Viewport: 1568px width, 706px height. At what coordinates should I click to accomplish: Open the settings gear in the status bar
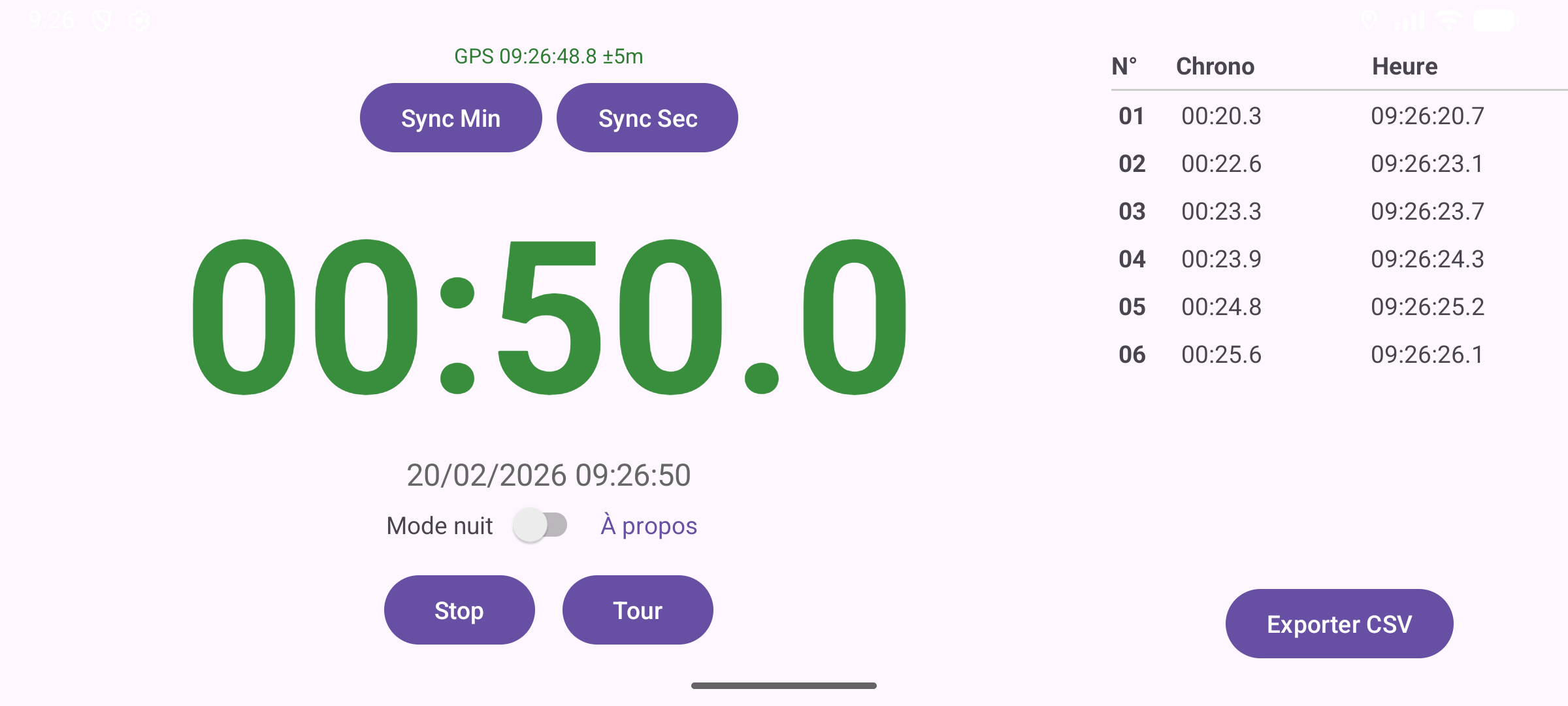[x=139, y=20]
